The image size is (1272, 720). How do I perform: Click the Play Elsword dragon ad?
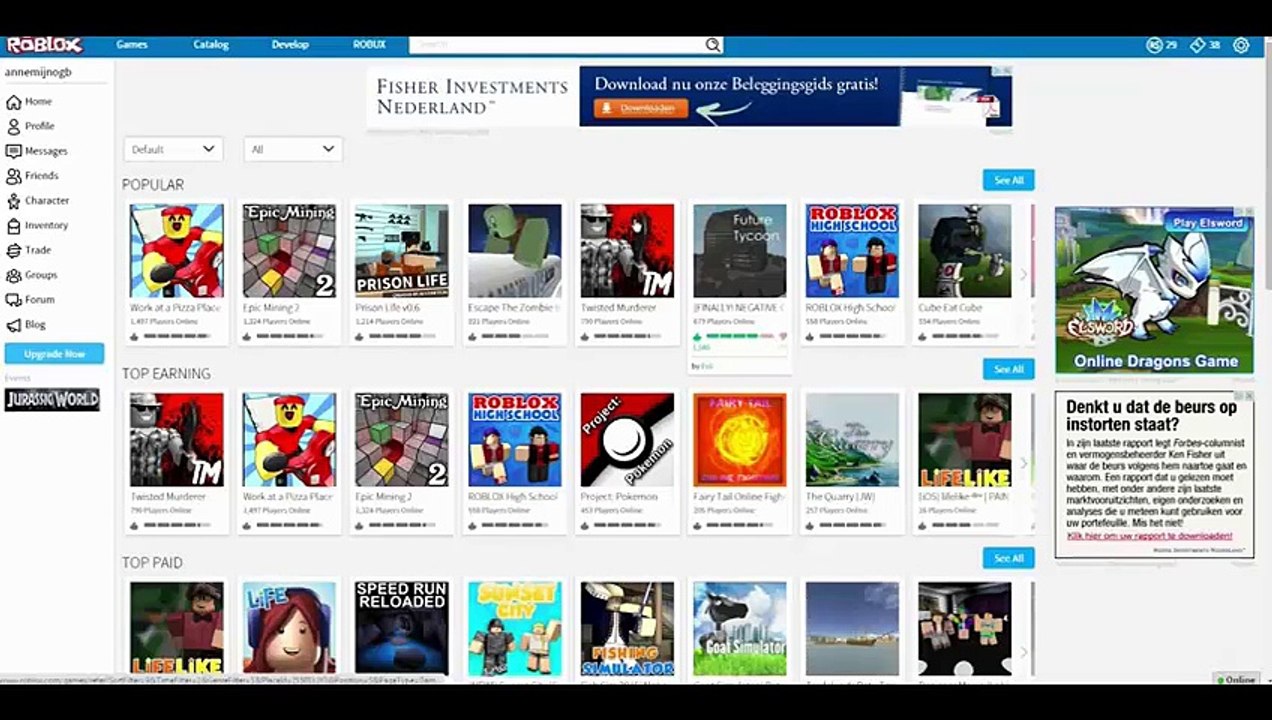(1154, 291)
